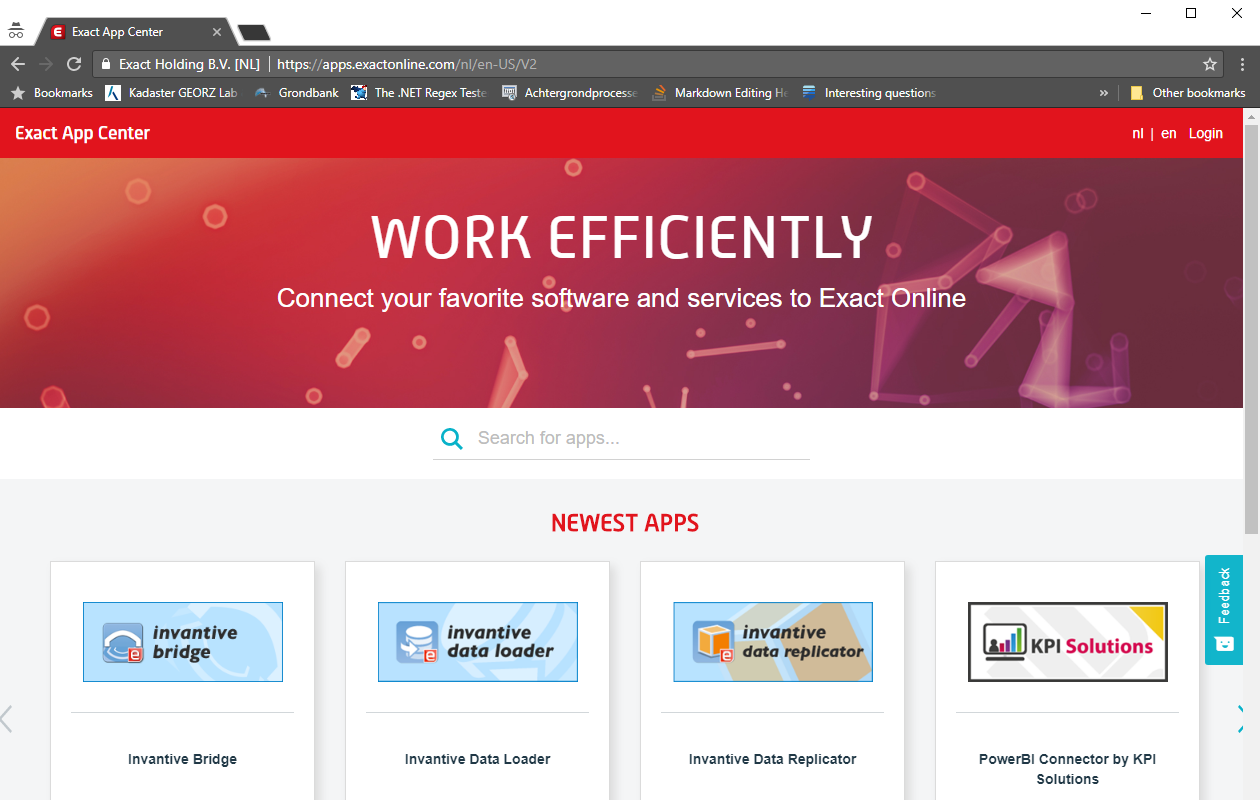Open the Grondbank bookmark

click(296, 93)
